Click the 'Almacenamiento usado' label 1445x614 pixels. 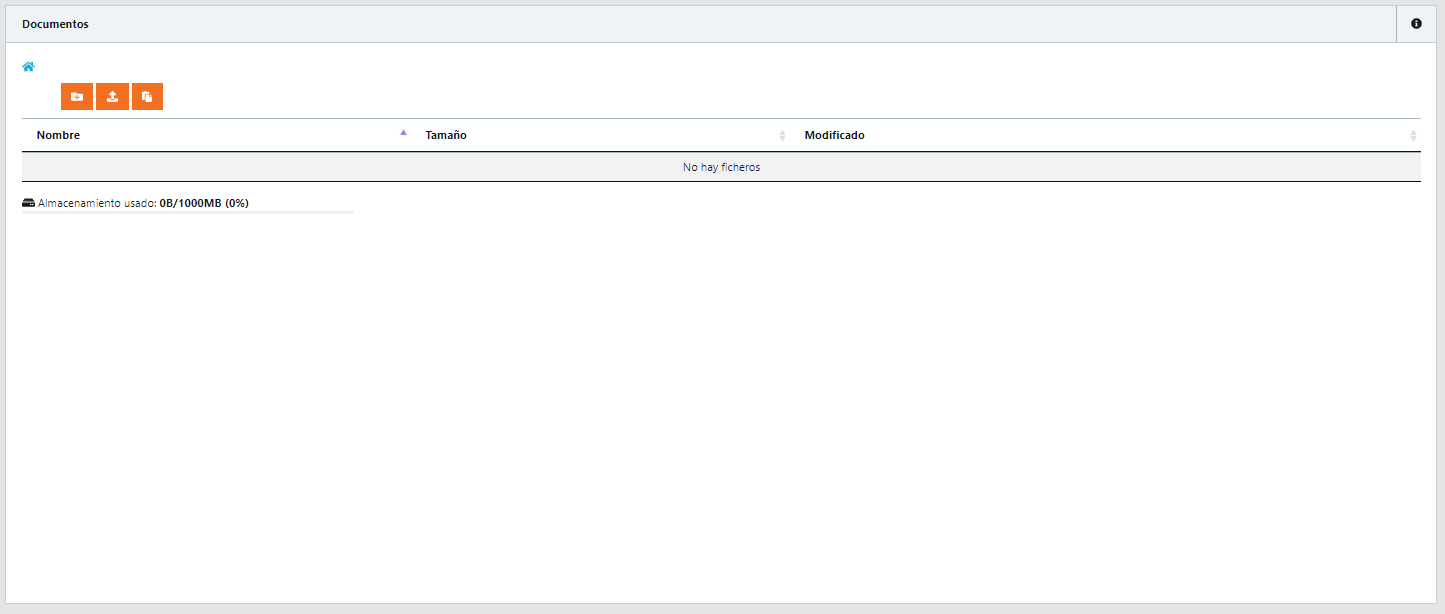pos(97,203)
